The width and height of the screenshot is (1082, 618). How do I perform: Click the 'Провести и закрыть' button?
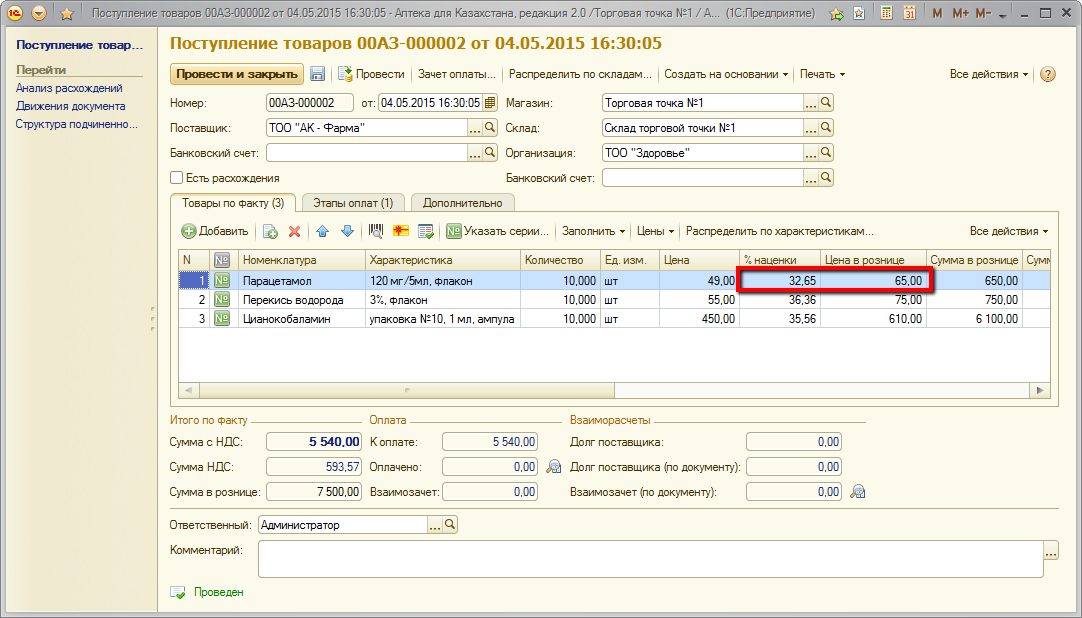click(237, 74)
